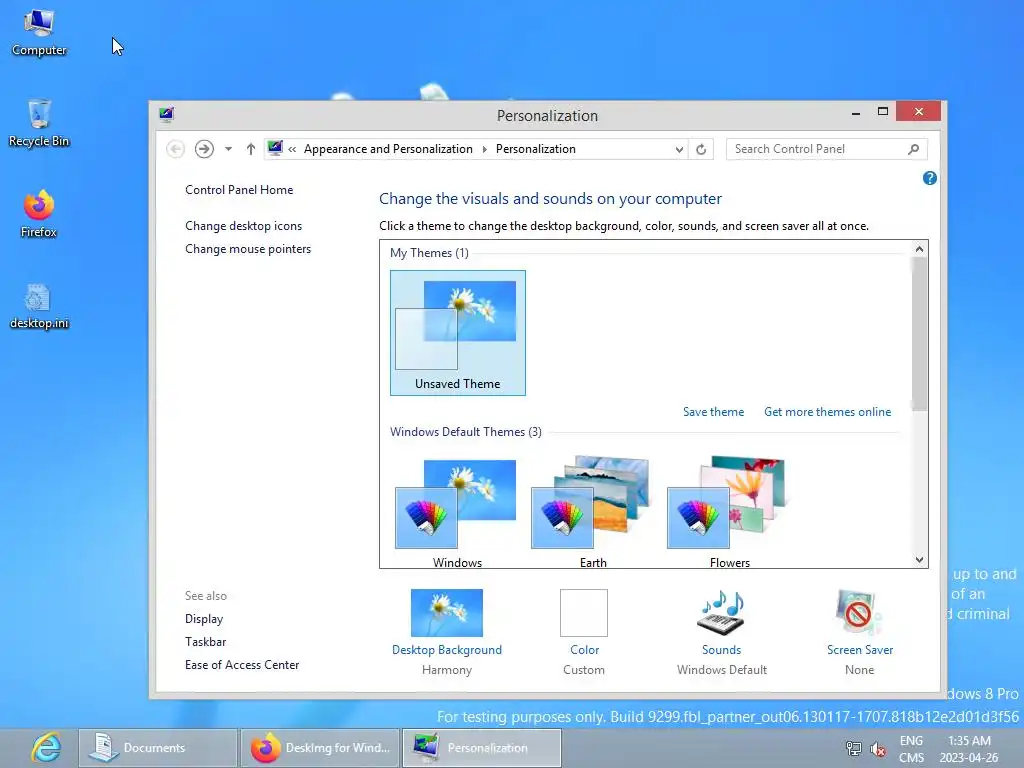
Task: Open the Screen Saver icon
Action: 858,613
